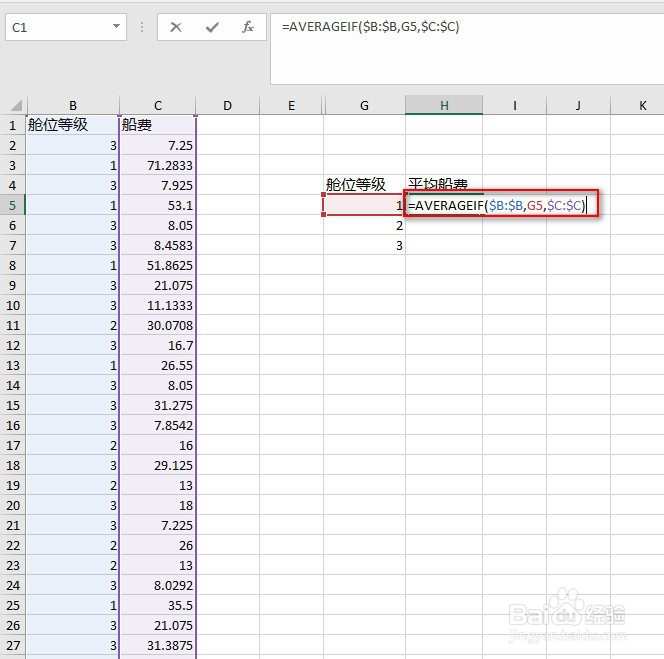
Task: Select column J header
Action: (x=578, y=105)
